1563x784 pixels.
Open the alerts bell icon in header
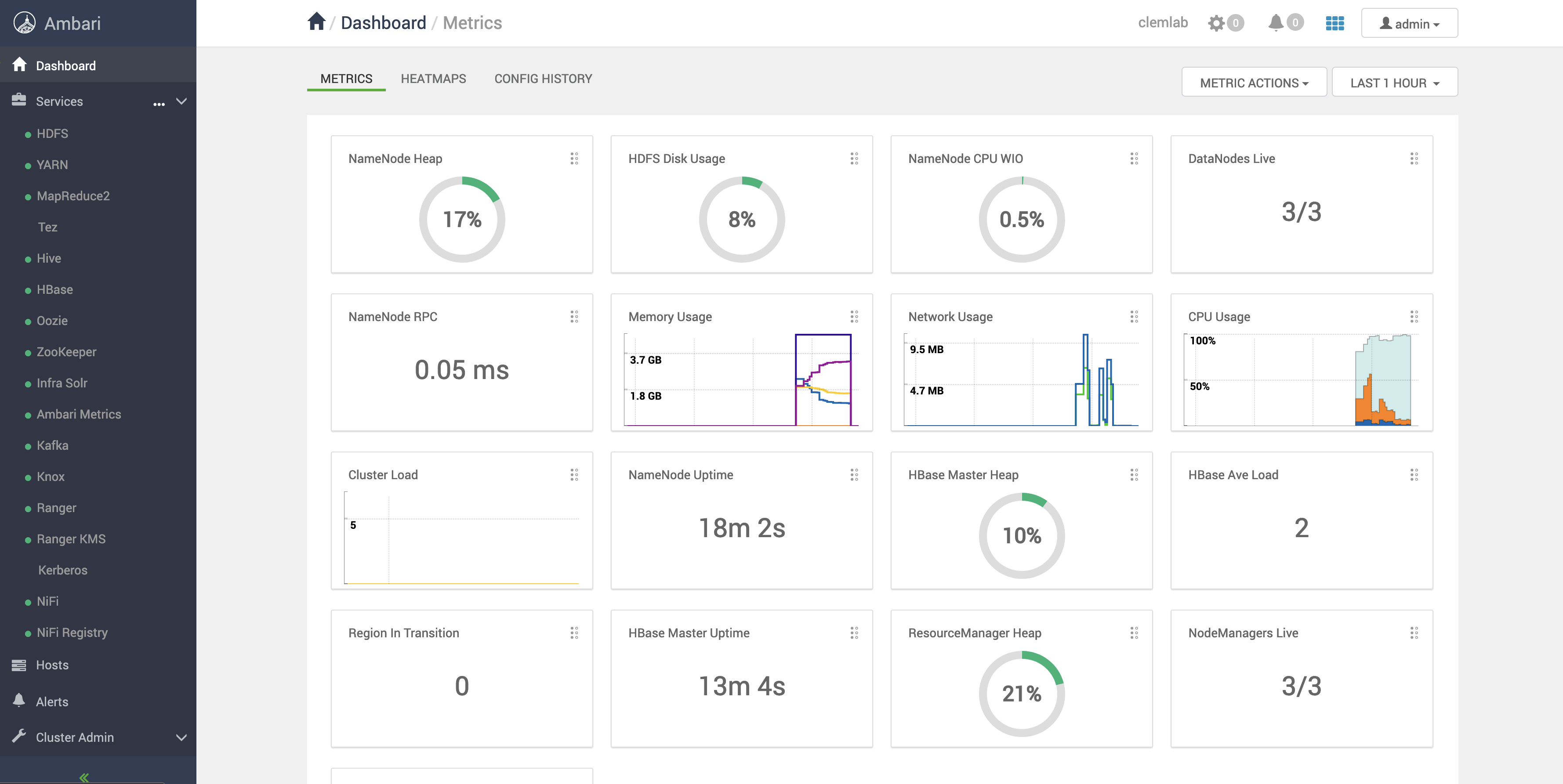[1275, 22]
